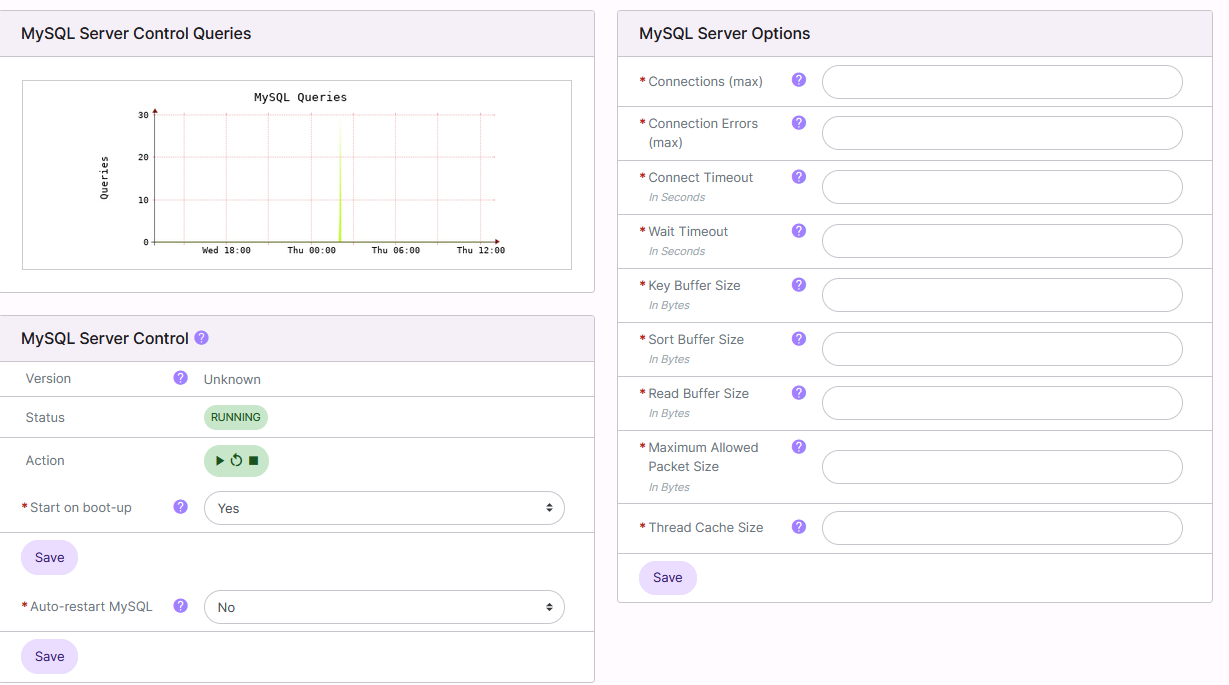This screenshot has width=1229, height=685.
Task: Open help for Connections (max)
Action: coord(798,79)
